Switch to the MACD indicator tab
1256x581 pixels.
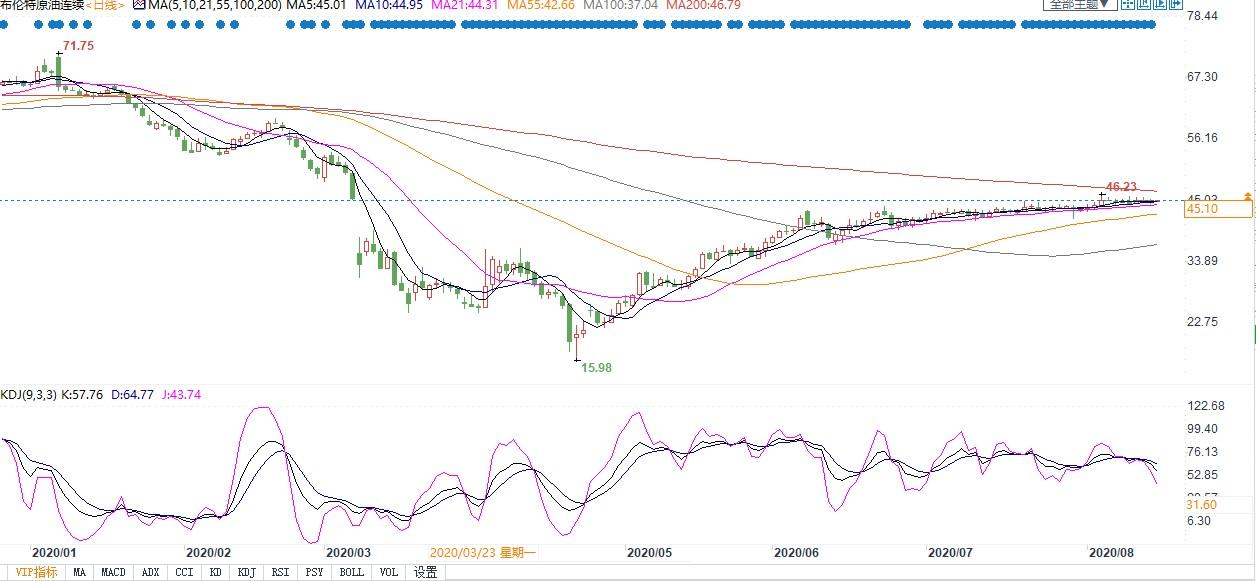click(113, 572)
